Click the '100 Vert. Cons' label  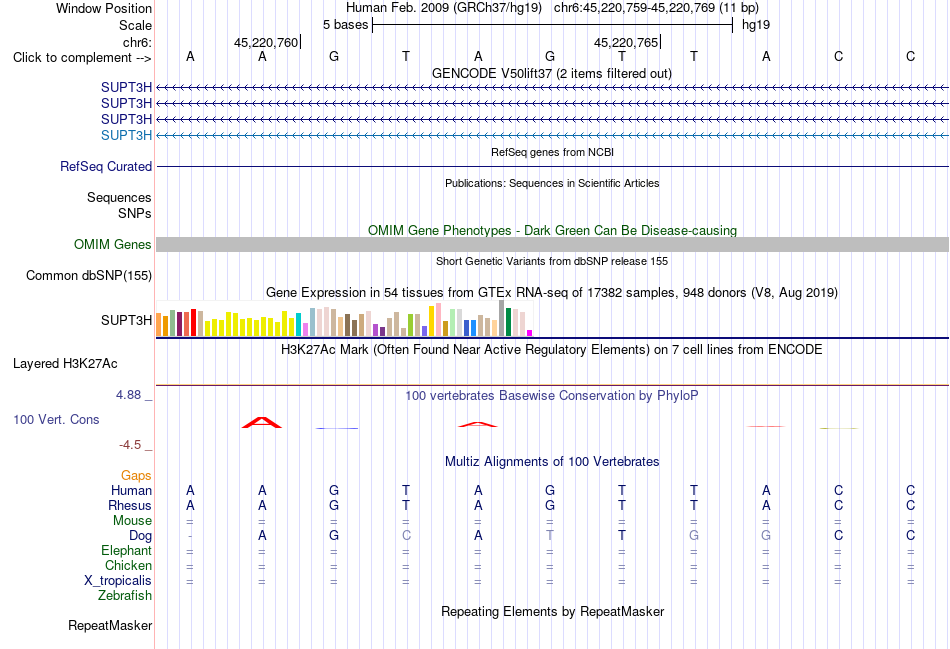click(56, 419)
